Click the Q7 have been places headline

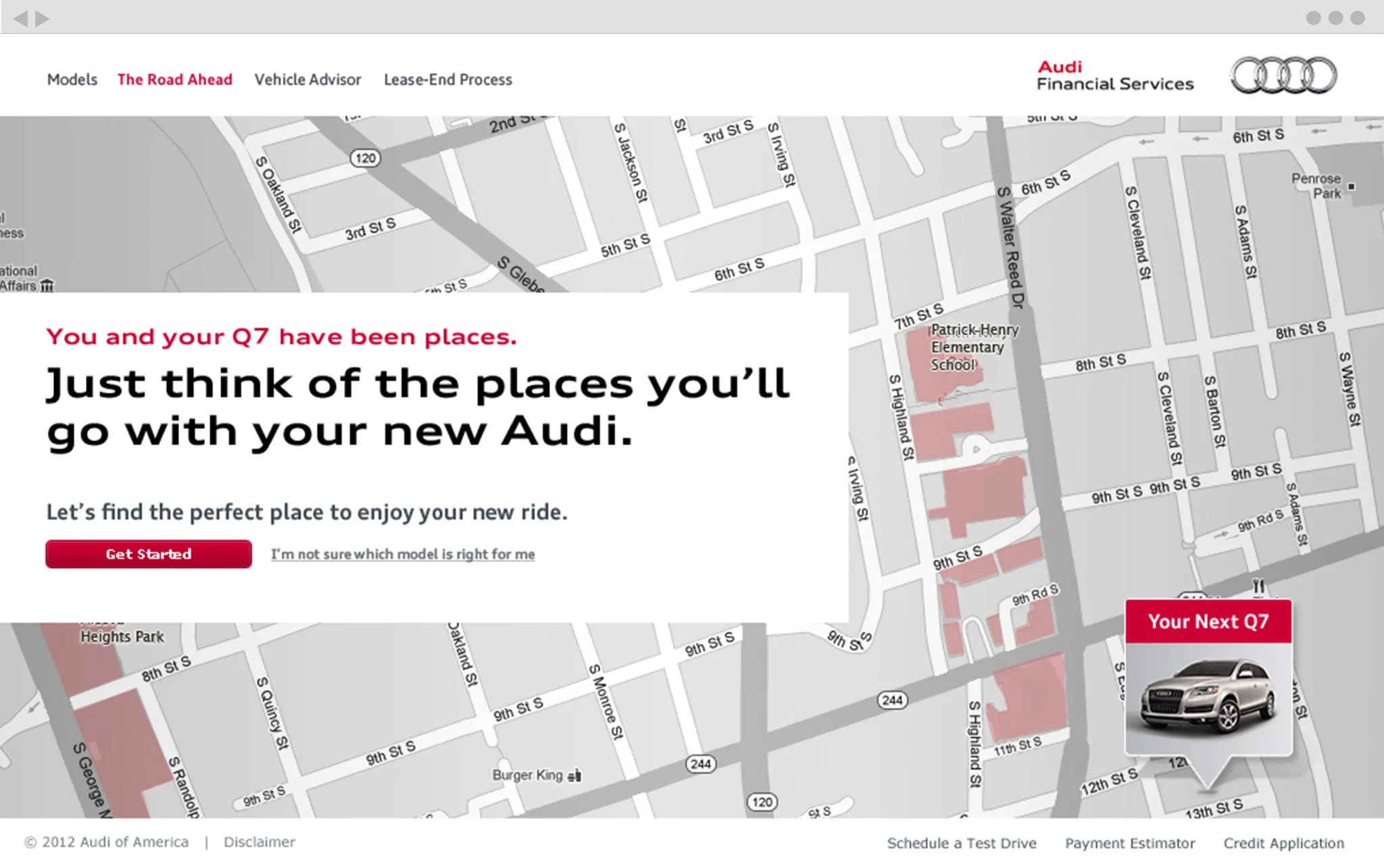[x=281, y=336]
